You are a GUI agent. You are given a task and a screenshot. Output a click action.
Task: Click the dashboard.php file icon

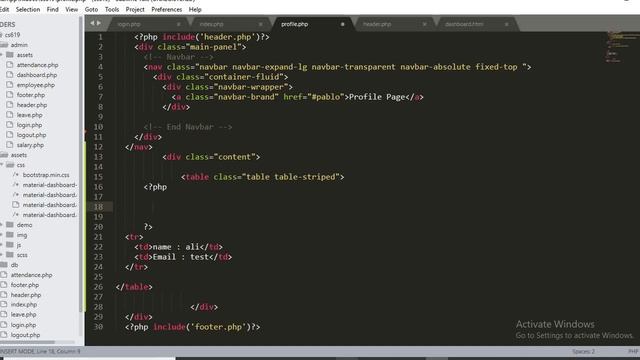coord(10,75)
